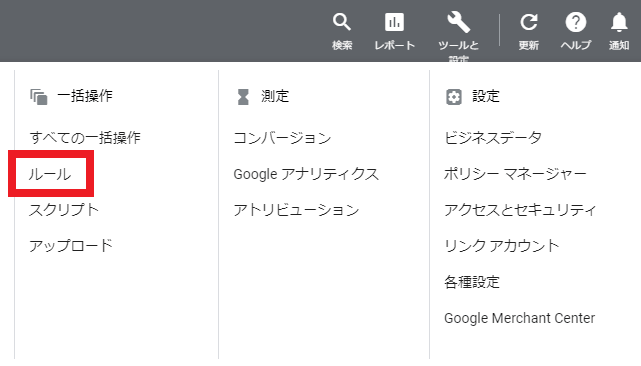Open アクセスとセキュリティ
The width and height of the screenshot is (641, 366).
click(520, 210)
